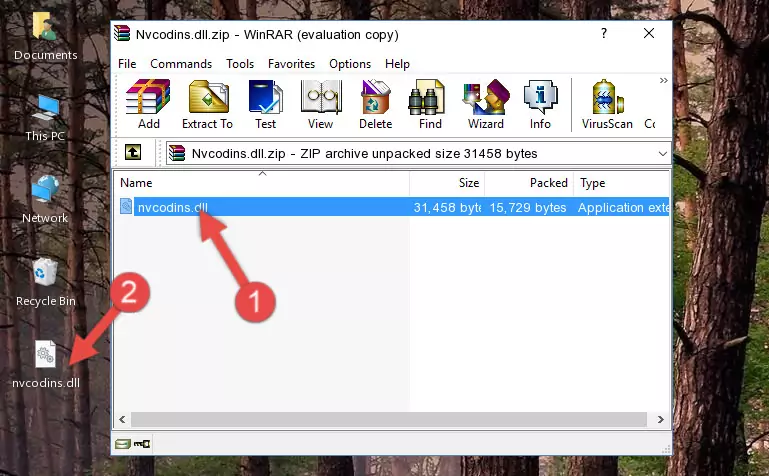Viewport: 769px width, 476px height.
Task: Click the nvcodins.dll file icon in list
Action: point(126,206)
